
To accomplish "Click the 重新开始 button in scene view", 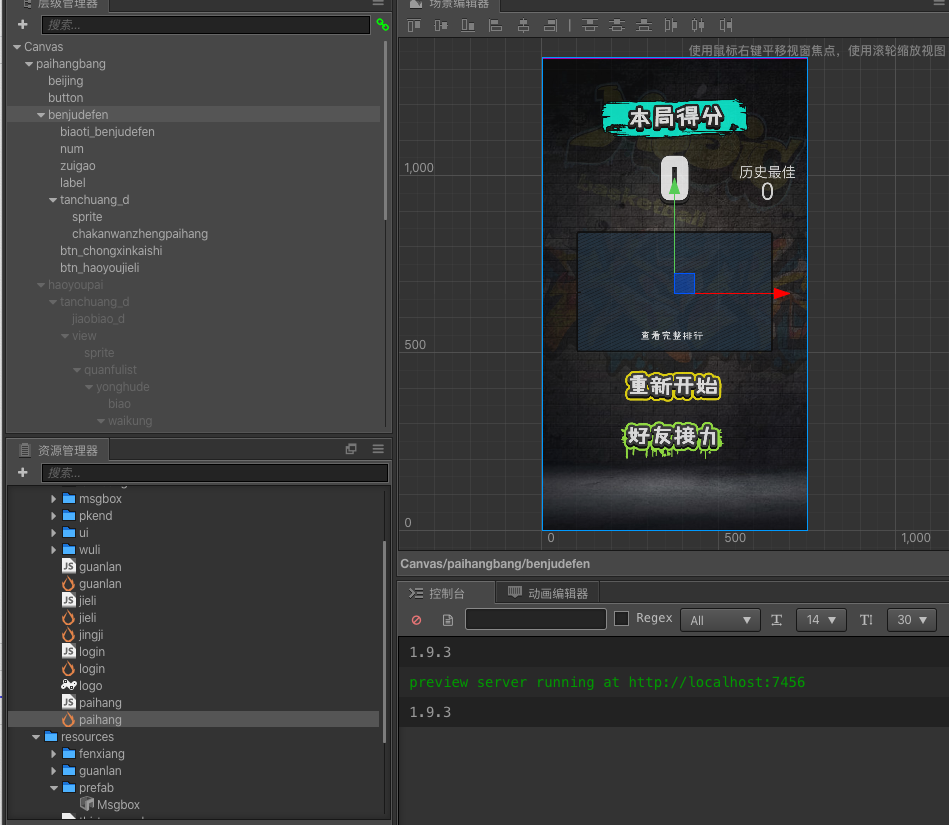I will tap(673, 386).
